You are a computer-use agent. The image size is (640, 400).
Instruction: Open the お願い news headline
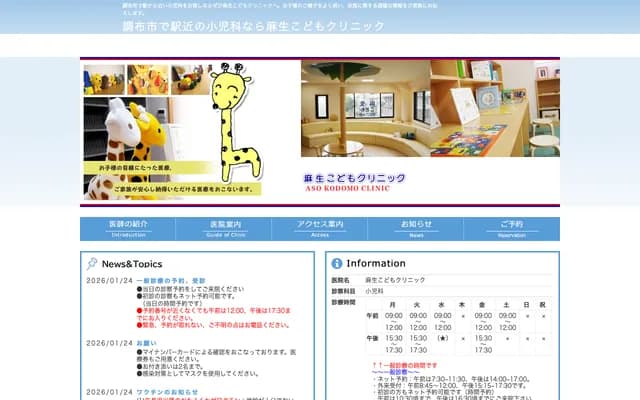point(147,343)
